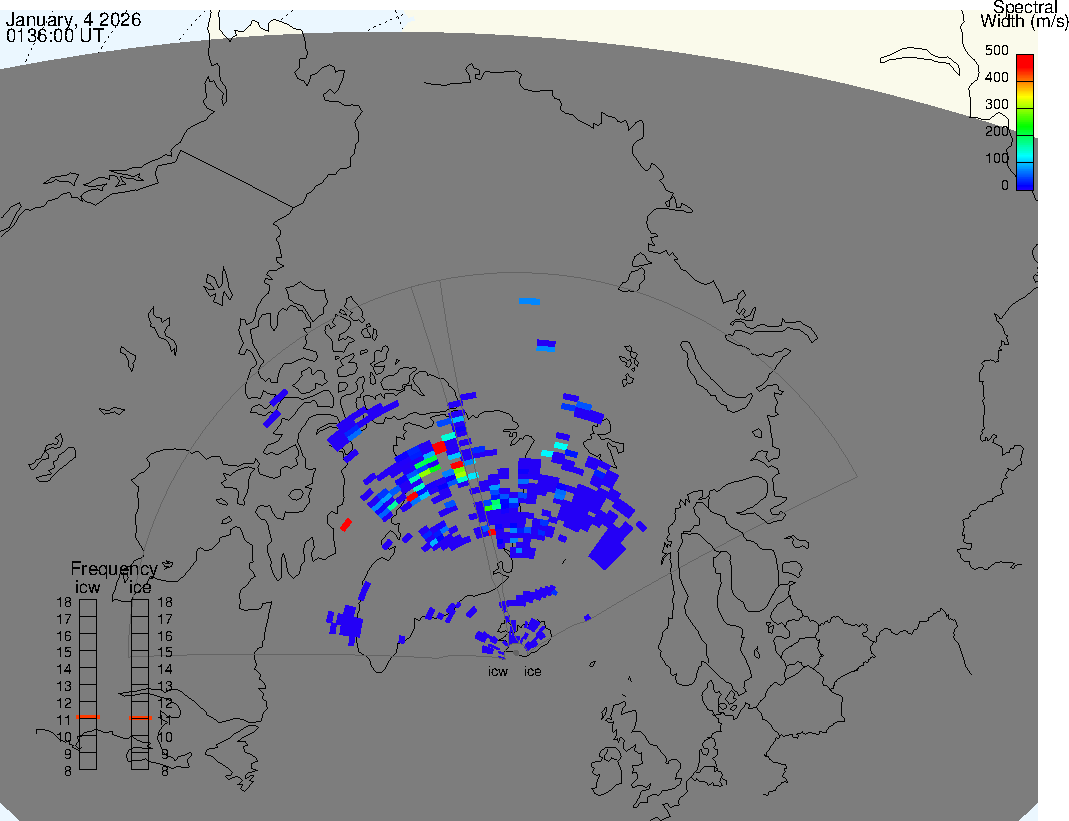Pick the green band of the color bar
Viewport: 1069px width, 821px height.
(x=1025, y=121)
